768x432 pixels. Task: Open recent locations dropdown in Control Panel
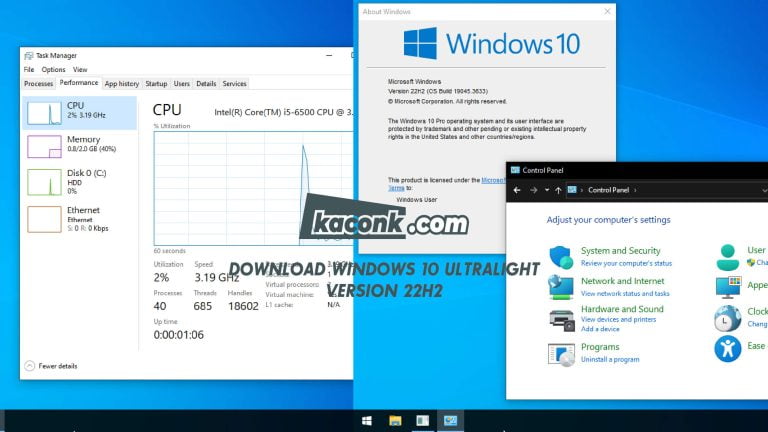click(x=547, y=190)
